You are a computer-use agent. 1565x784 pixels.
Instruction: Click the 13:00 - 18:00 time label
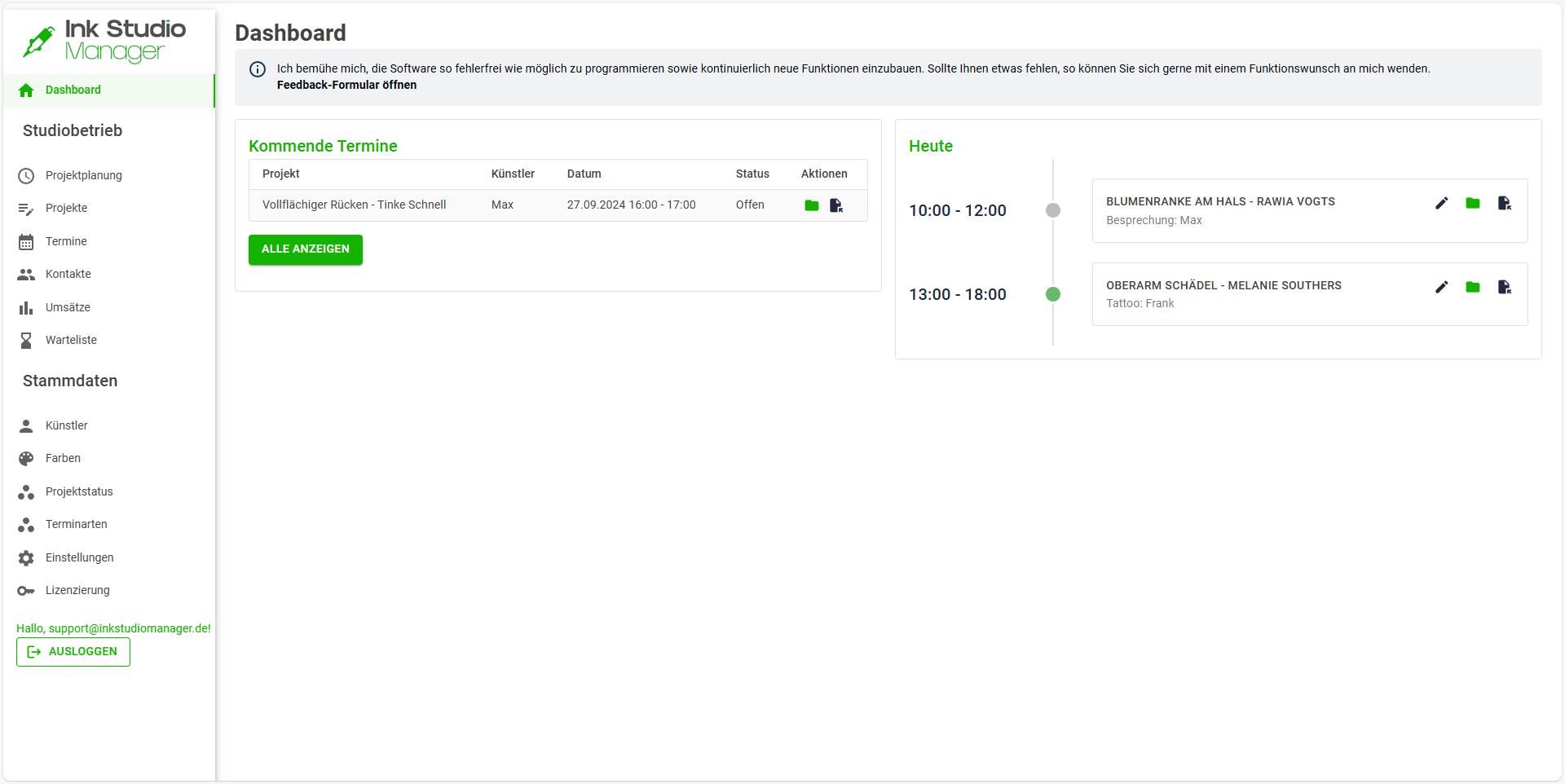[958, 295]
